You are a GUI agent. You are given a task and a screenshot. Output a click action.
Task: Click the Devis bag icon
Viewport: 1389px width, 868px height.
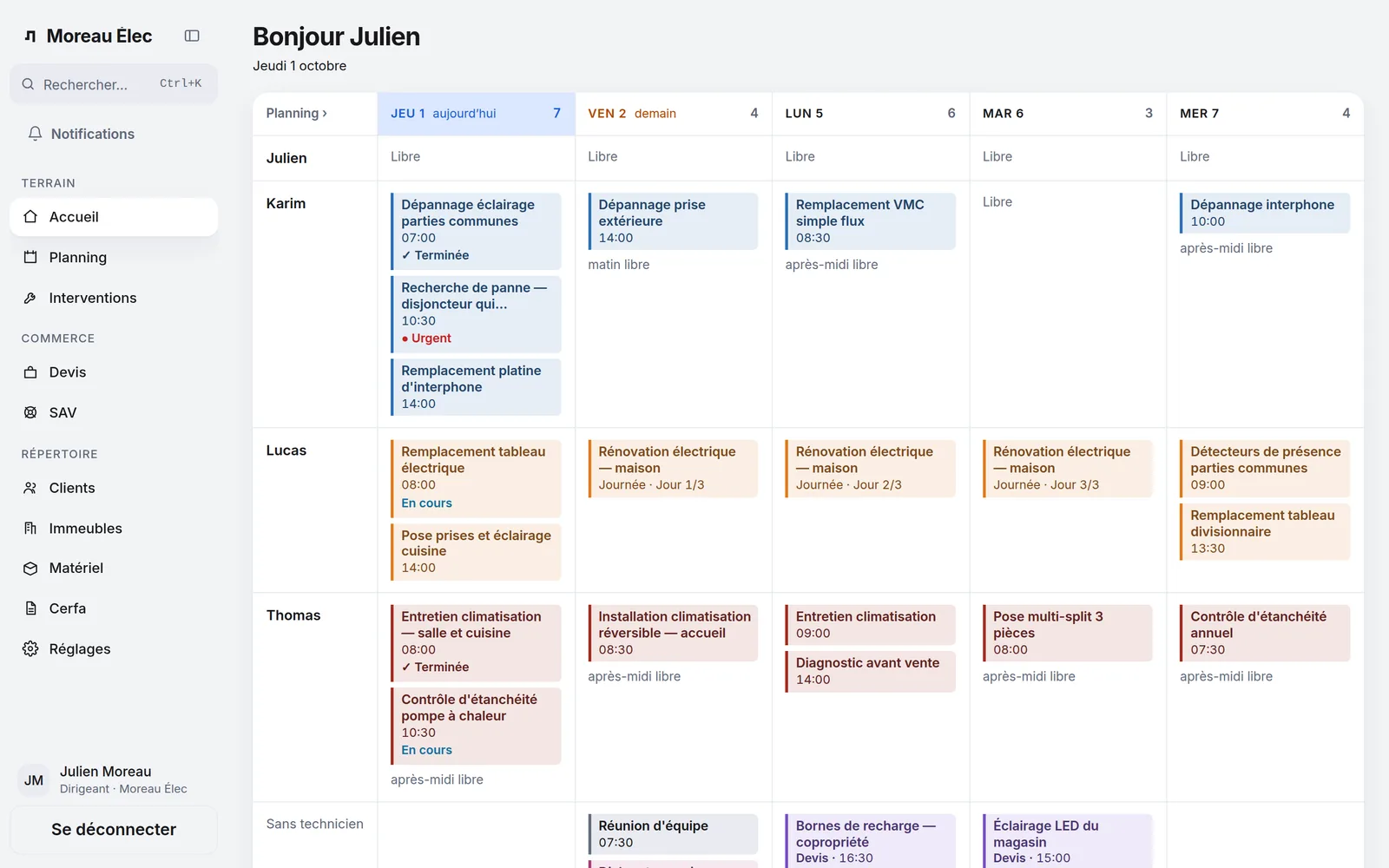[x=30, y=372]
